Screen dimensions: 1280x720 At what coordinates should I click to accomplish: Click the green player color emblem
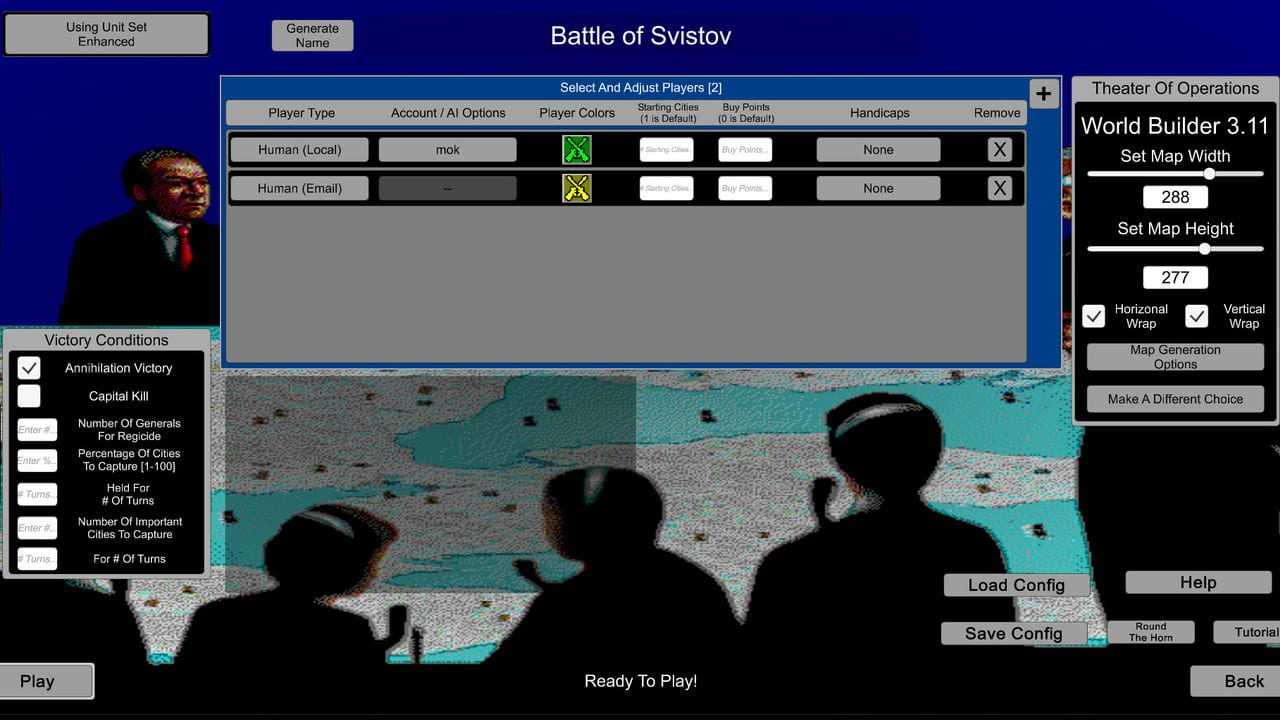coord(577,150)
